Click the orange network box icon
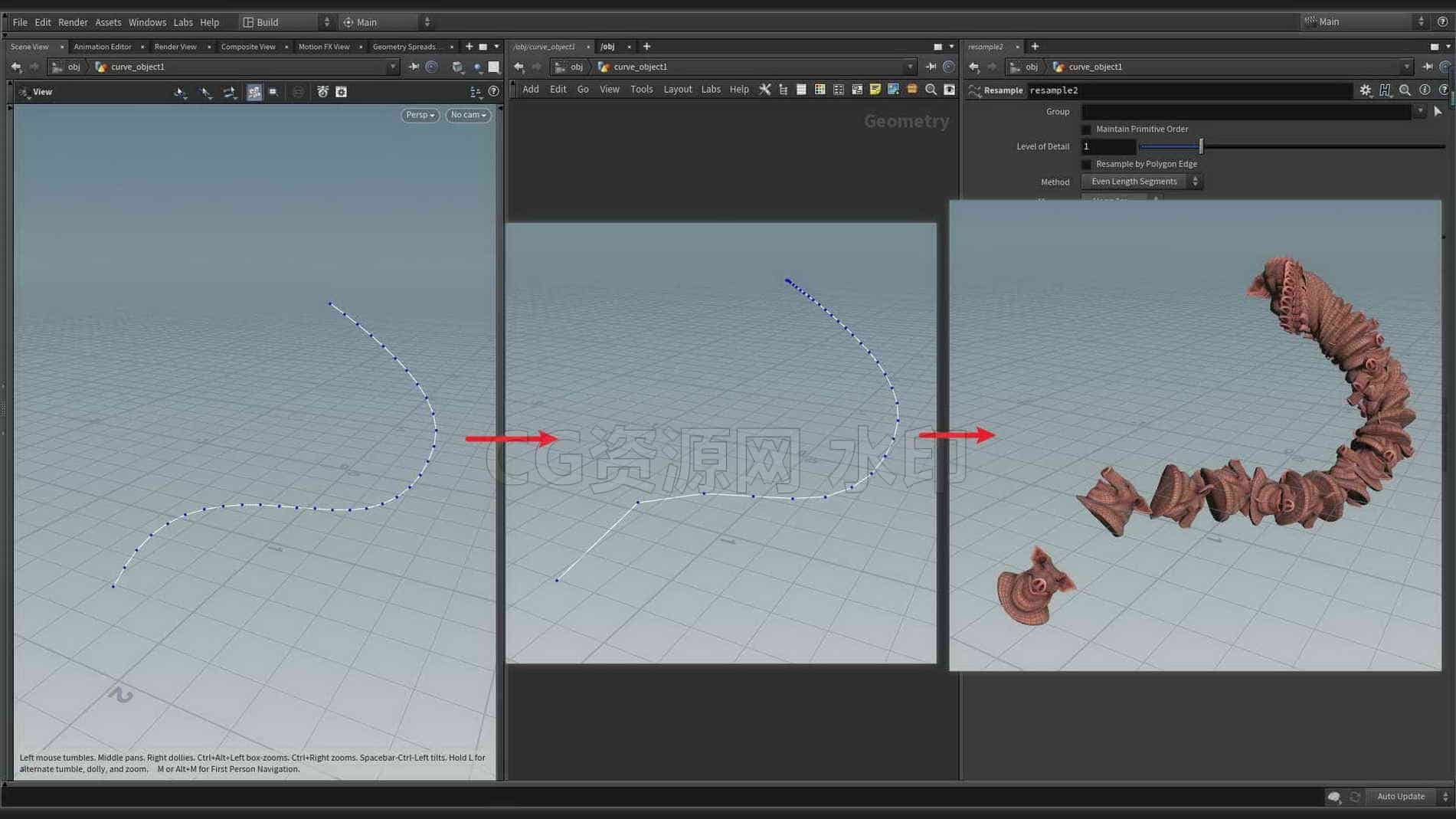 pos(911,90)
